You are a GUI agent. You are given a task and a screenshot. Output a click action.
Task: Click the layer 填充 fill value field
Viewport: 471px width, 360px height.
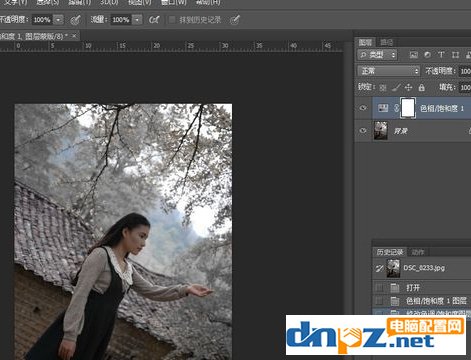465,88
